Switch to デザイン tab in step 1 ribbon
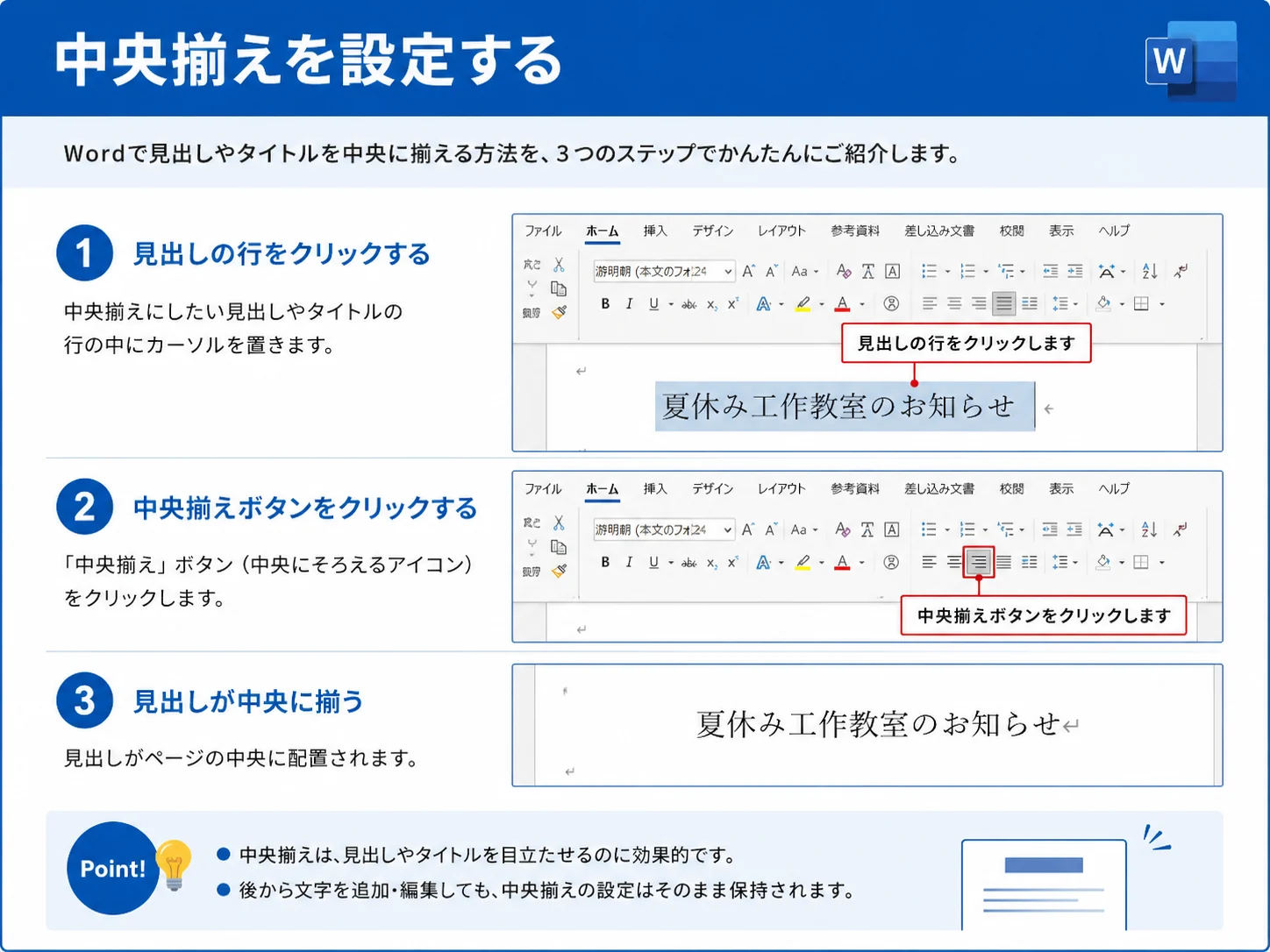This screenshot has height=952, width=1270. click(x=712, y=231)
